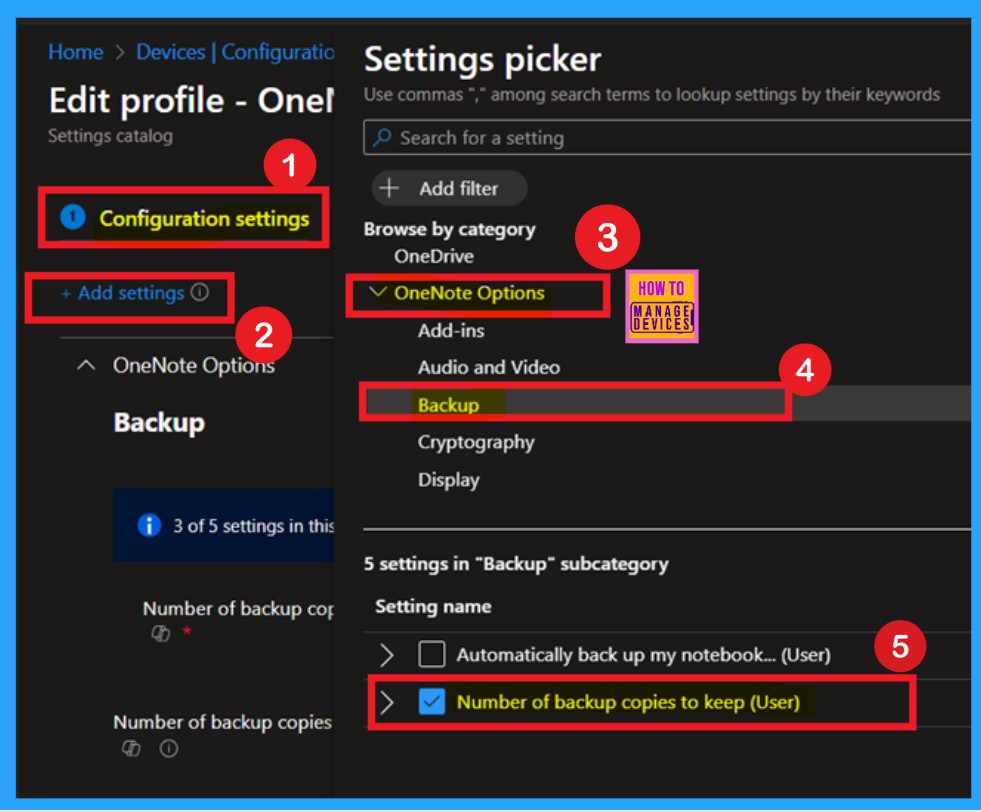Select the Backup subcategory
This screenshot has width=981, height=812.
(448, 405)
